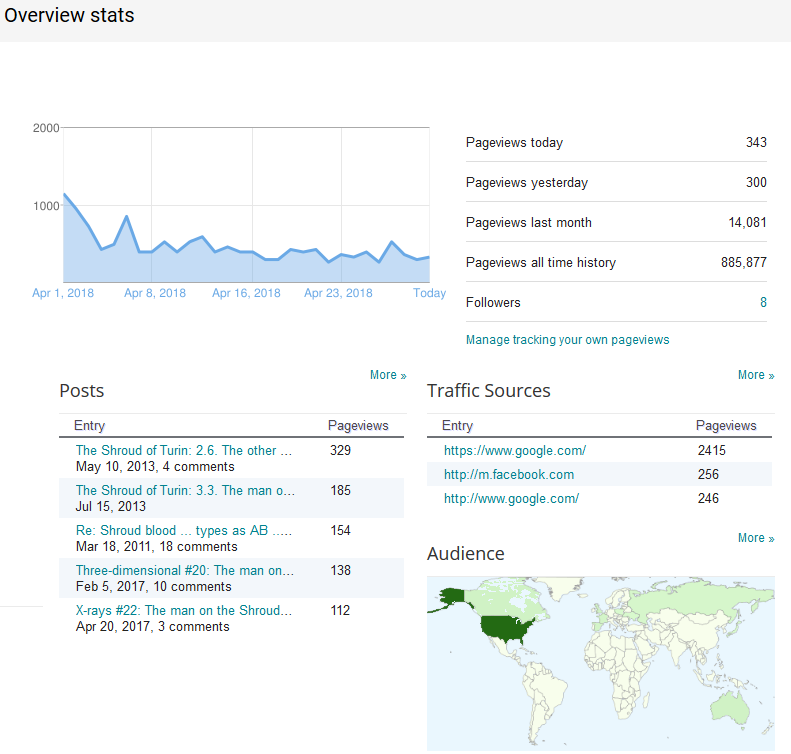The width and height of the screenshot is (791, 754).
Task: Click the 'Overview stats' heading
Action: [69, 15]
